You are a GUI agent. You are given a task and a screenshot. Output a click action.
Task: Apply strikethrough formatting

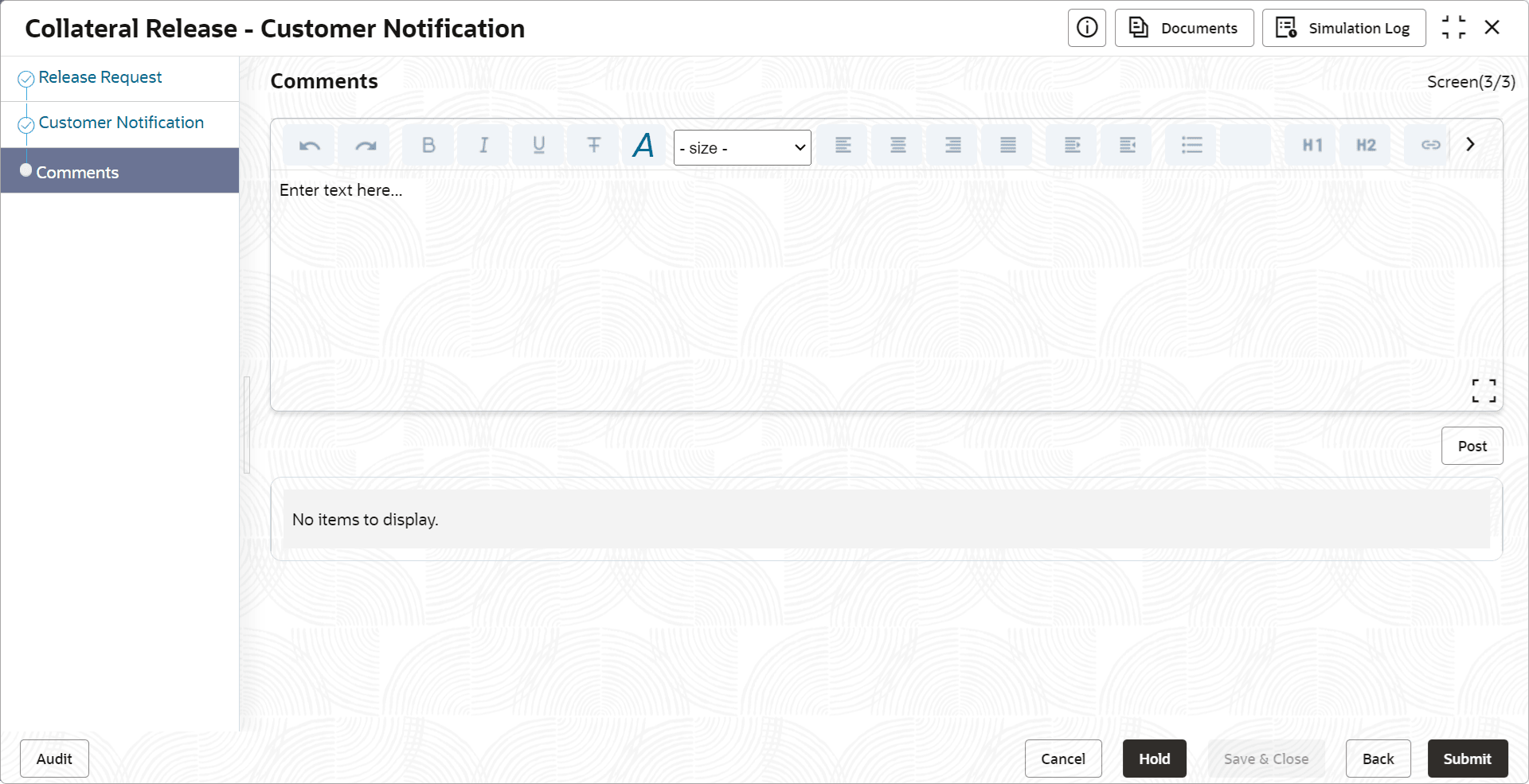coord(593,145)
